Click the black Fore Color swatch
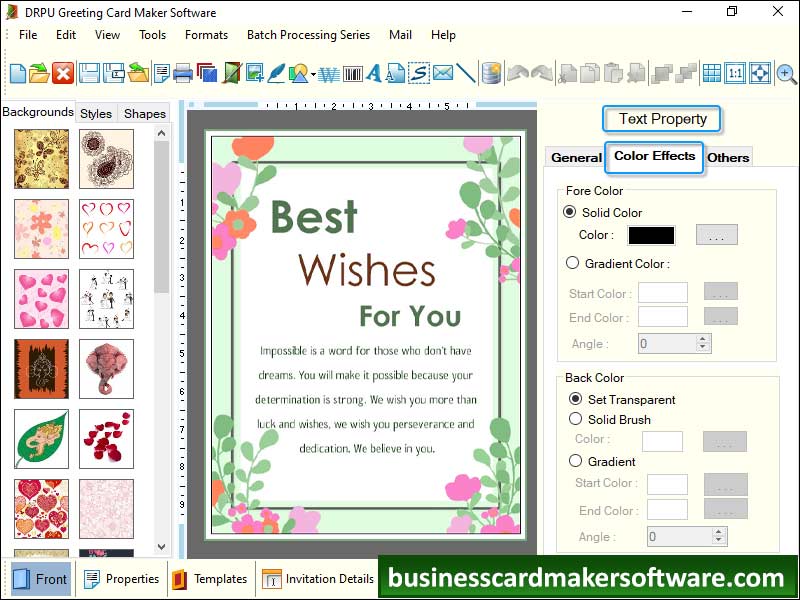The image size is (800, 600). click(x=651, y=235)
